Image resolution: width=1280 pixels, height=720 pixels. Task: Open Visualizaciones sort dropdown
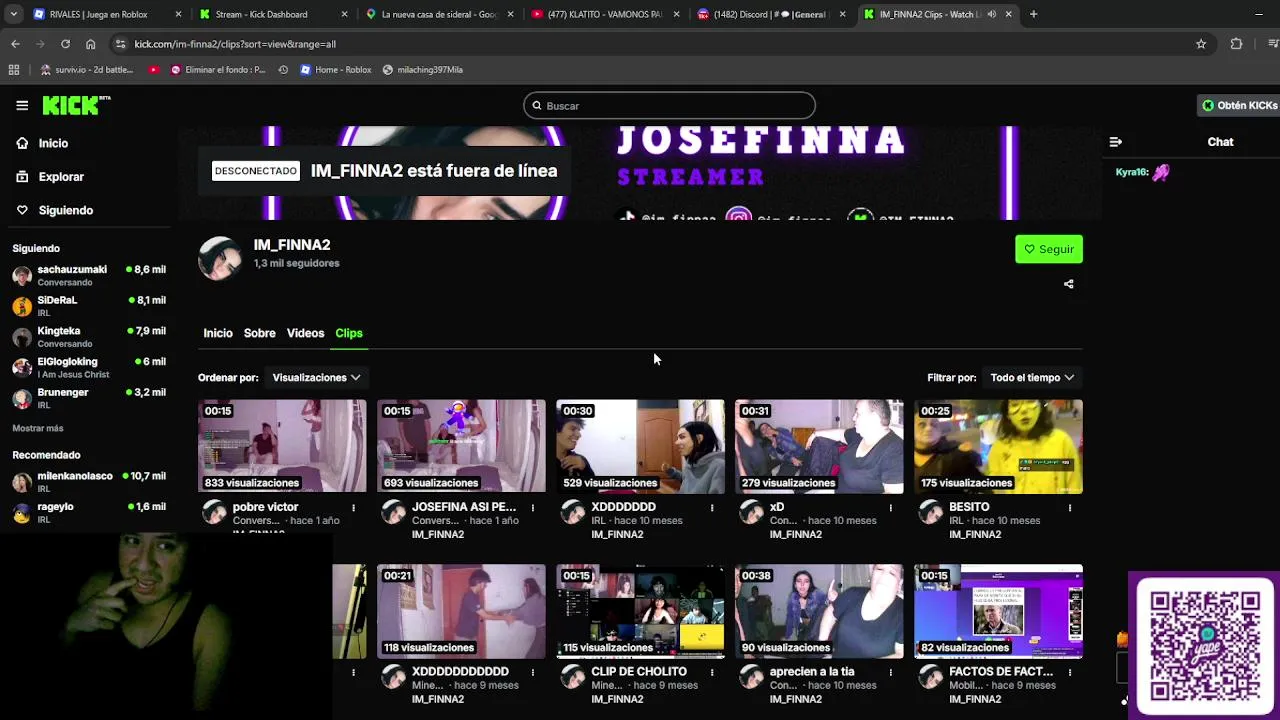click(316, 378)
